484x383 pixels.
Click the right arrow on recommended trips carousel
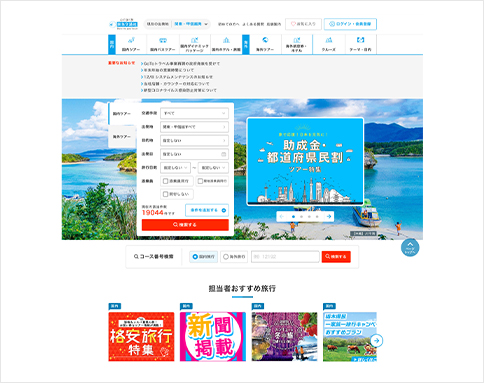pyautogui.click(x=377, y=340)
